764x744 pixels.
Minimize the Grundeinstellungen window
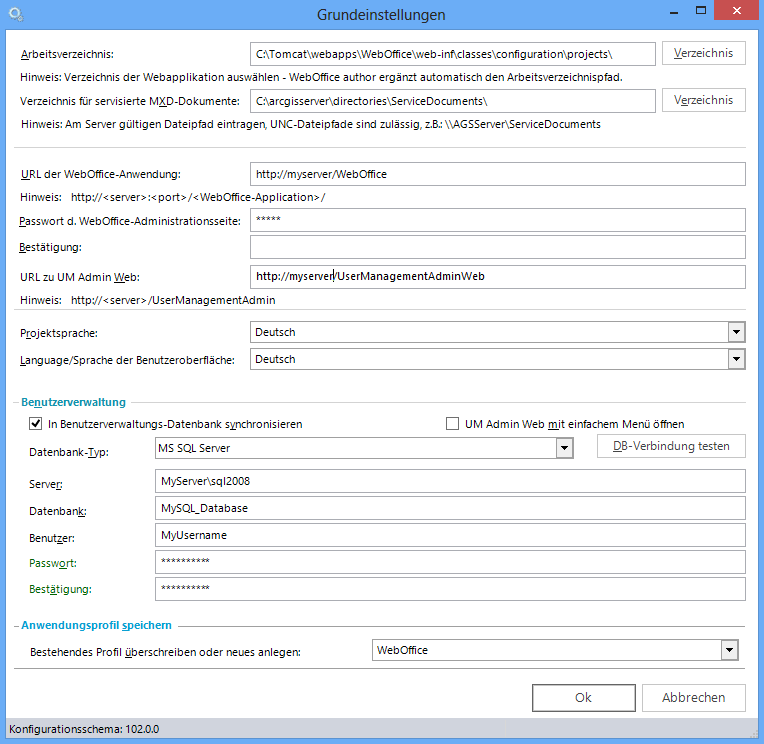[674, 12]
